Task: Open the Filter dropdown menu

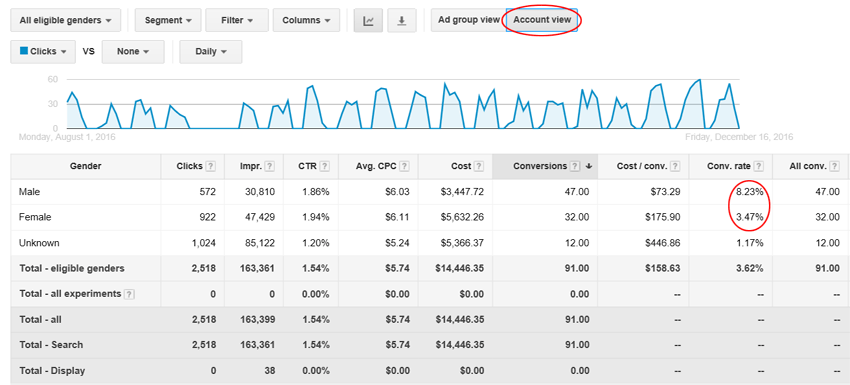Action: [x=237, y=21]
